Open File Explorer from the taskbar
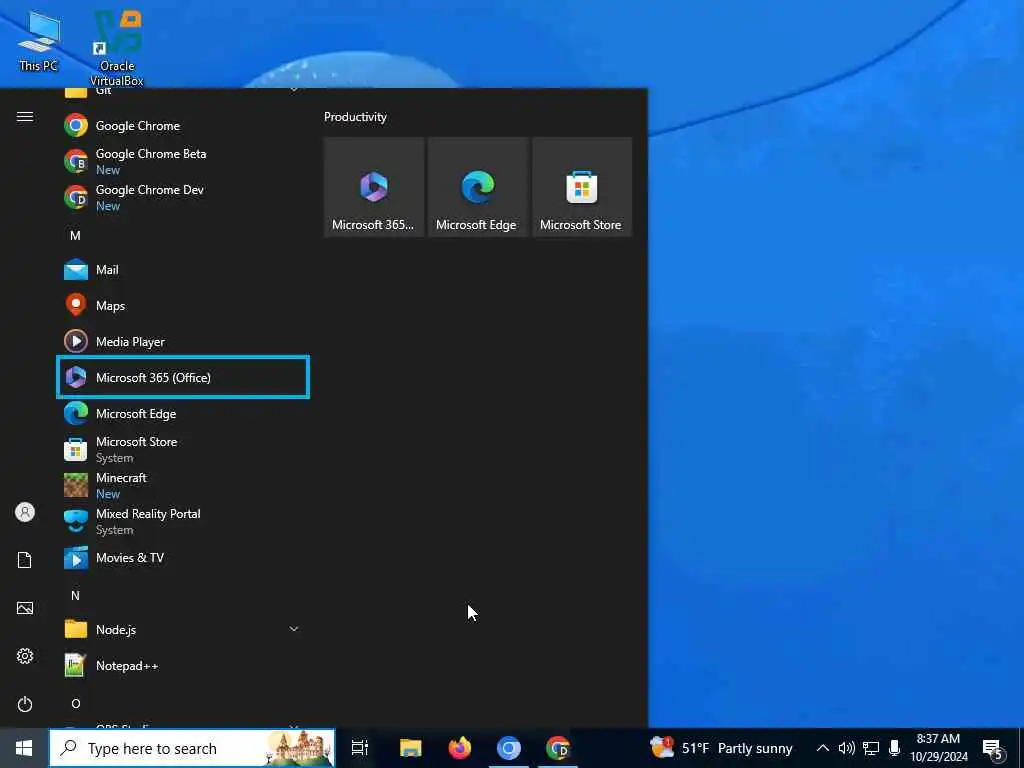Image resolution: width=1024 pixels, height=768 pixels. [410, 748]
